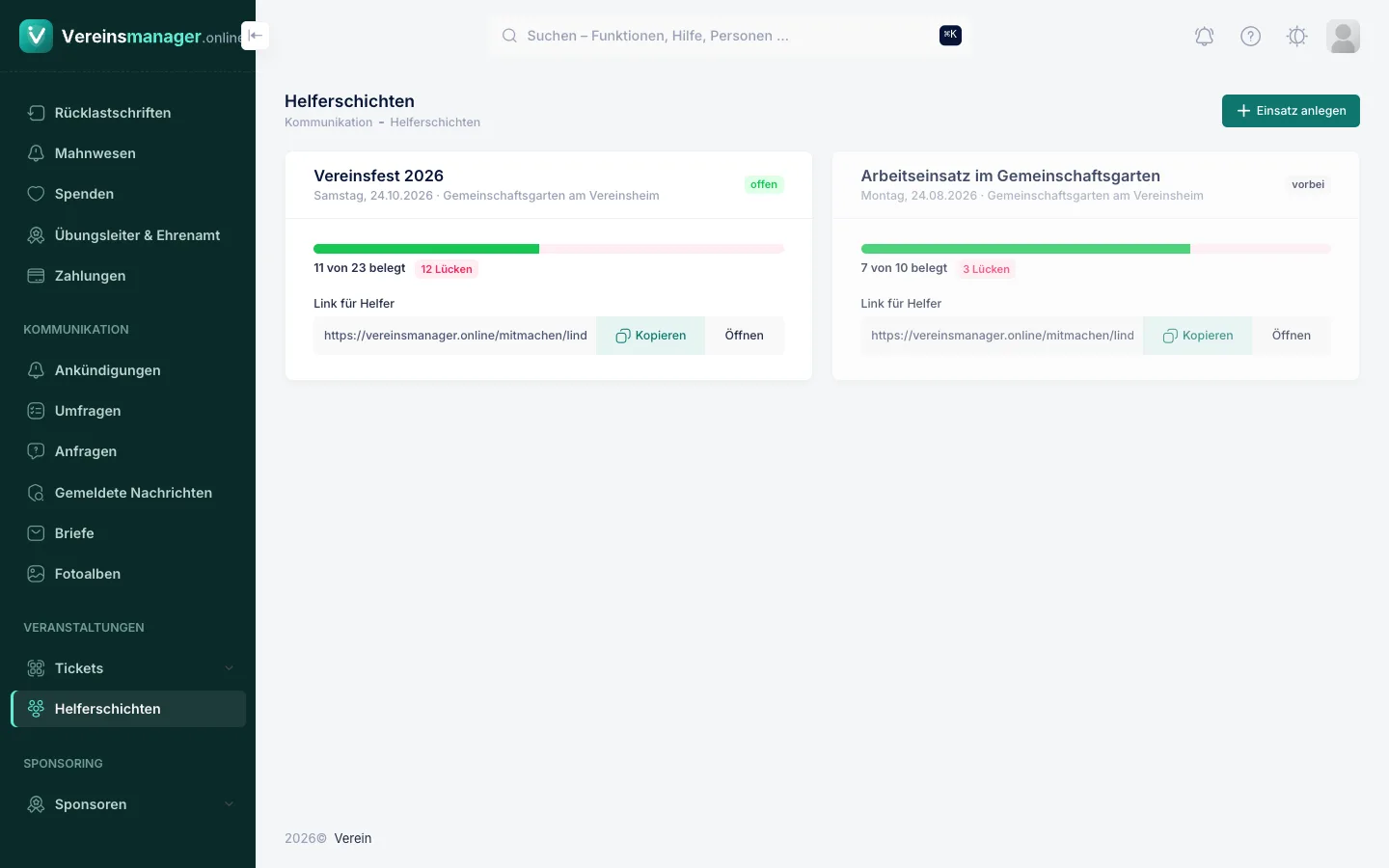This screenshot has height=868, width=1389.
Task: Click the Übungsleiter & Ehrenamt icon
Action: (36, 235)
